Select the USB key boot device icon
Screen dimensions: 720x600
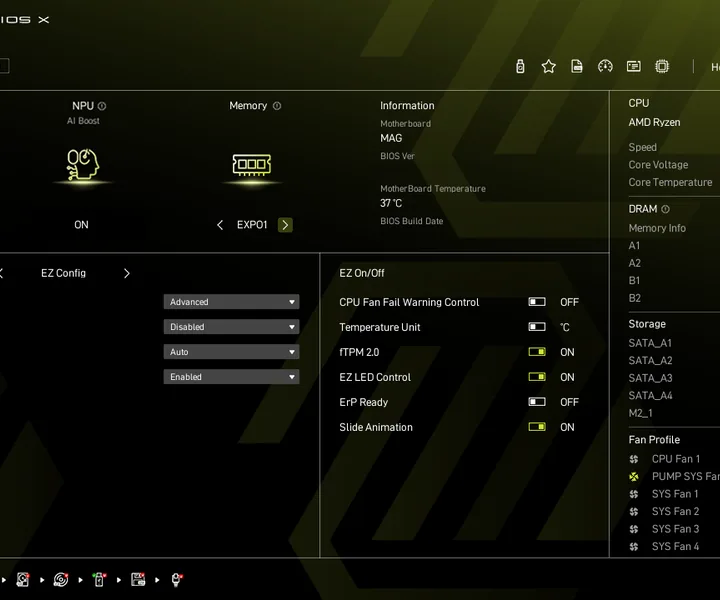click(x=99, y=580)
